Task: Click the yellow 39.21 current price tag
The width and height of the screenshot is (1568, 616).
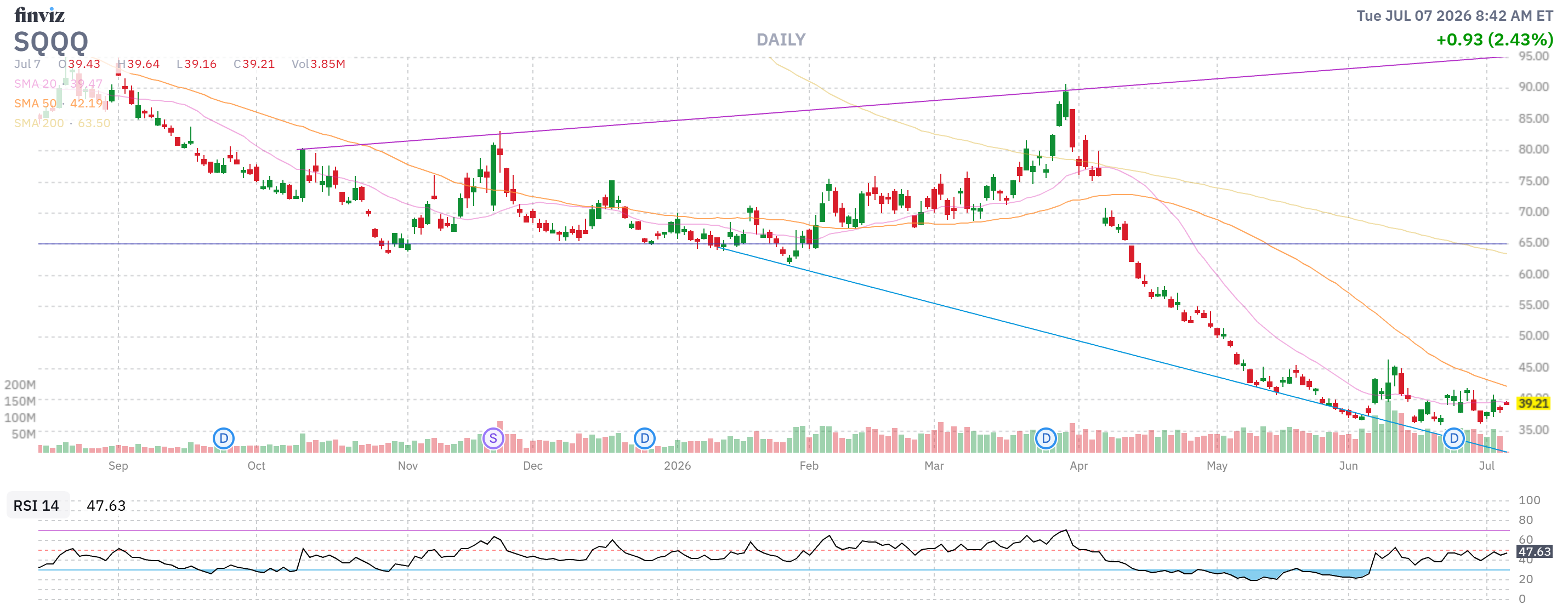Action: pos(1533,403)
